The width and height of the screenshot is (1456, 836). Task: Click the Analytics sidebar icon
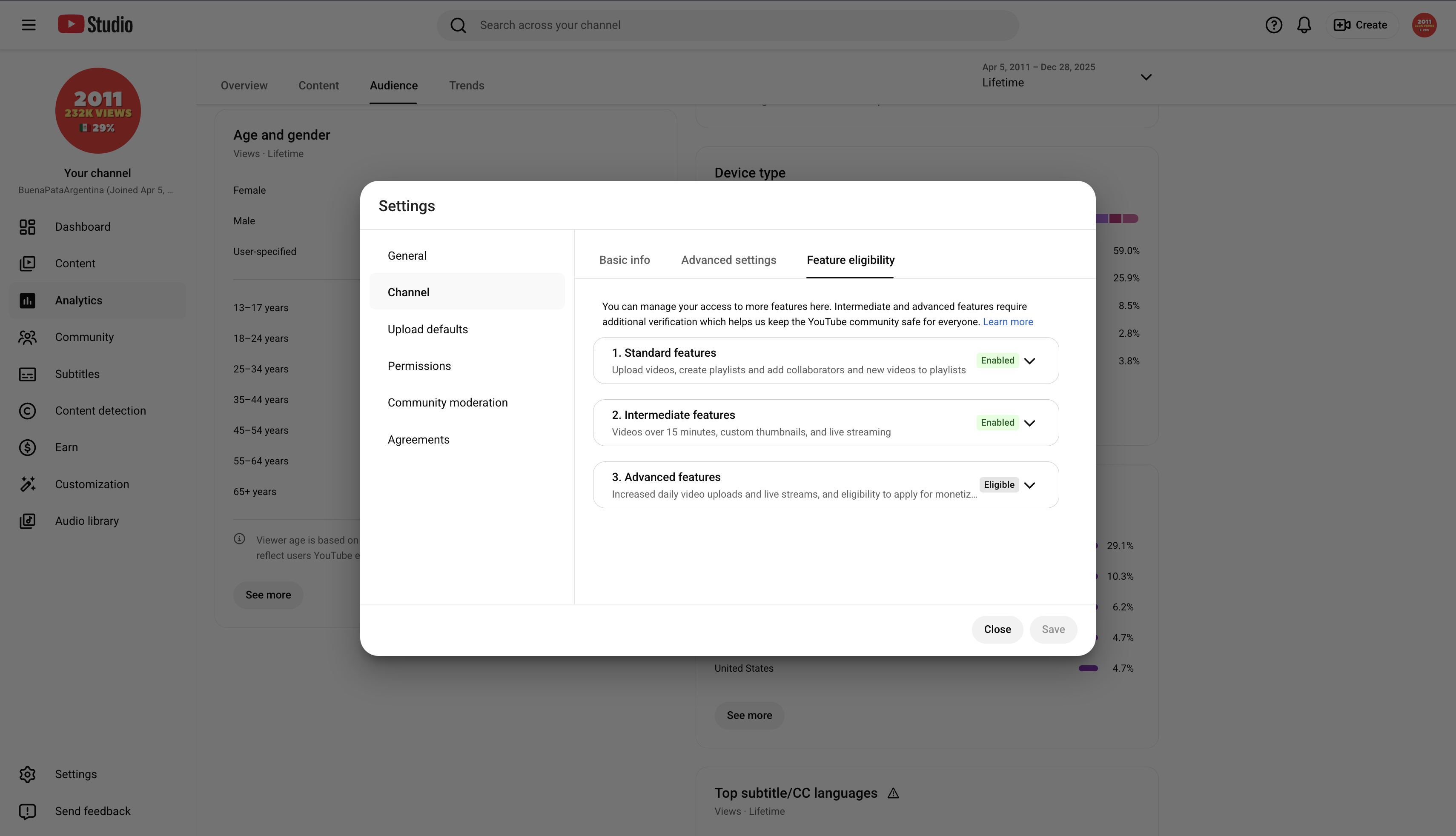pos(28,300)
